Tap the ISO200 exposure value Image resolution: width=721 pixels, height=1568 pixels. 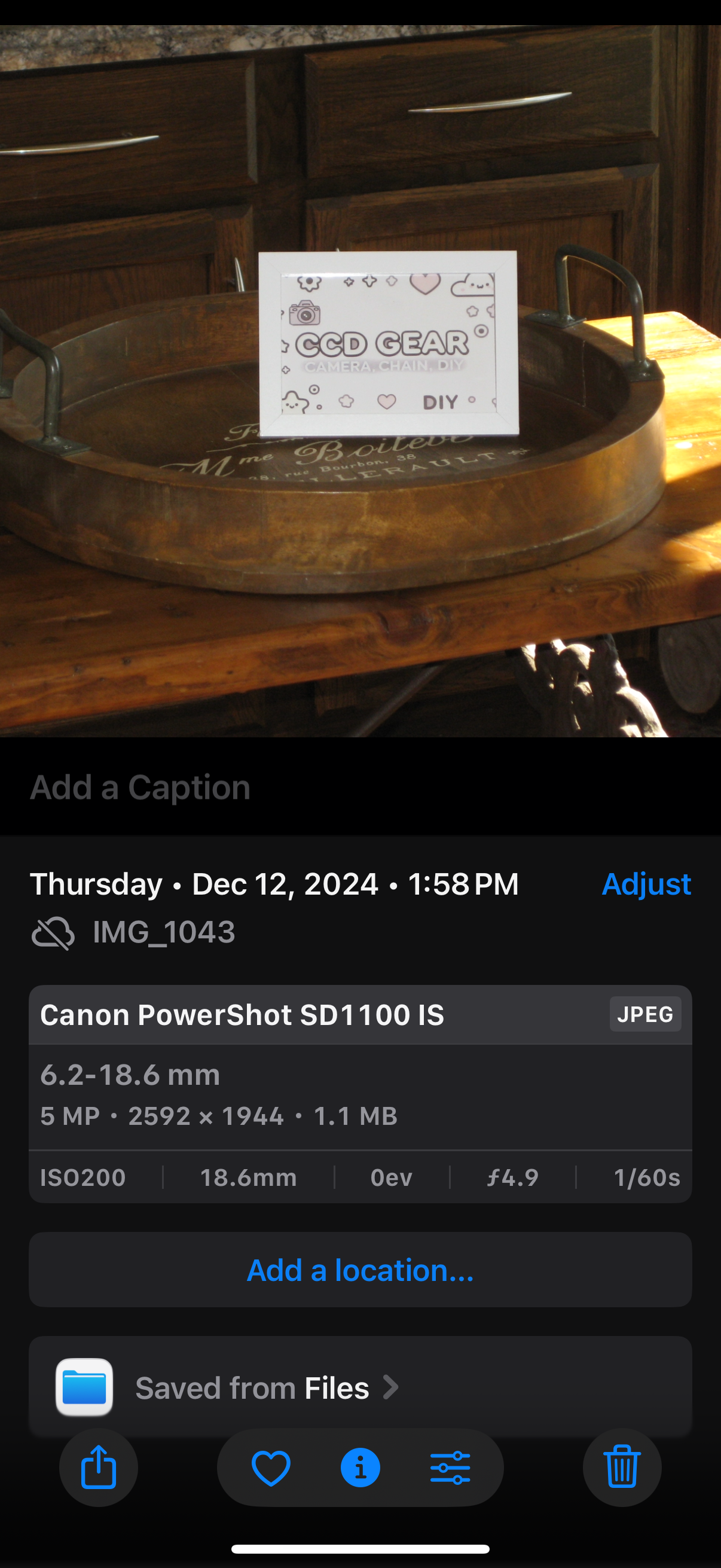[x=83, y=1177]
